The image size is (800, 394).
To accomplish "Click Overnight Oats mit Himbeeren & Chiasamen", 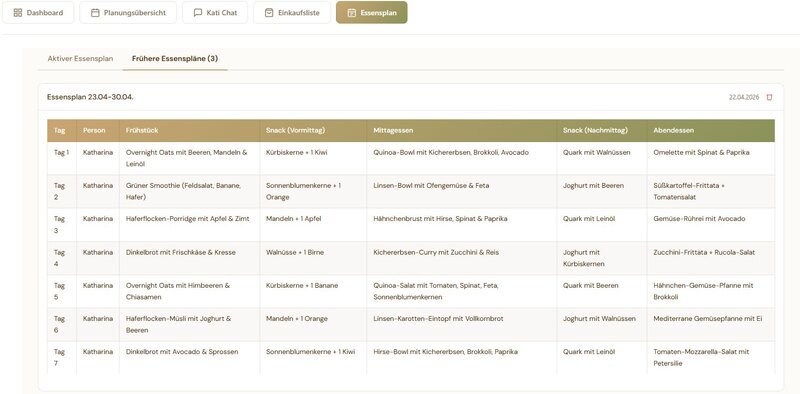I will click(x=189, y=291).
